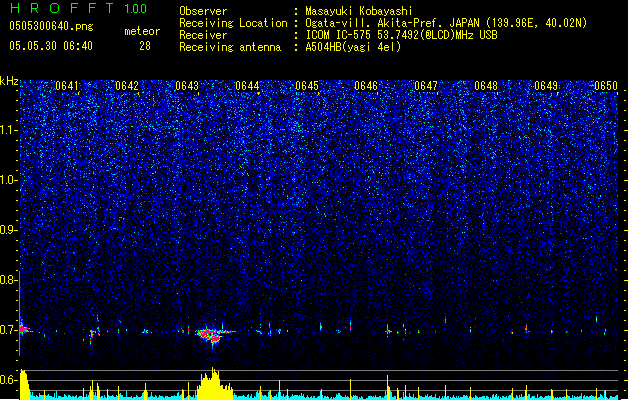629x400 pixels.
Task: Click the 0647 time marker
Action: pyautogui.click(x=426, y=86)
